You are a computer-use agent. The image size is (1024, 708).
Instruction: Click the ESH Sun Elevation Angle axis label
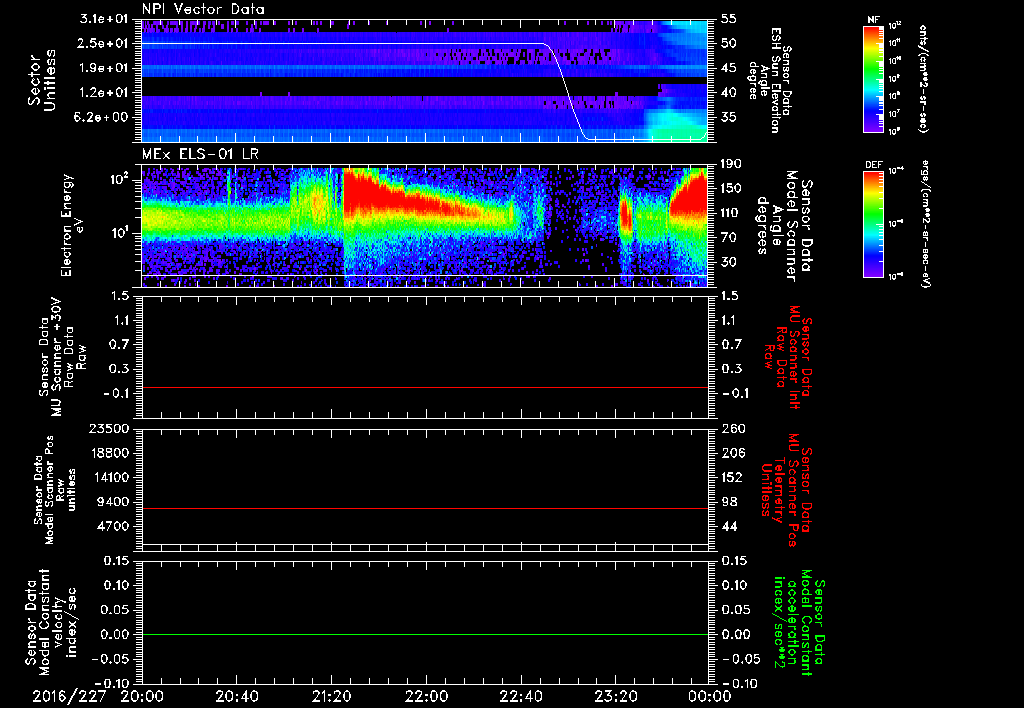click(x=770, y=80)
